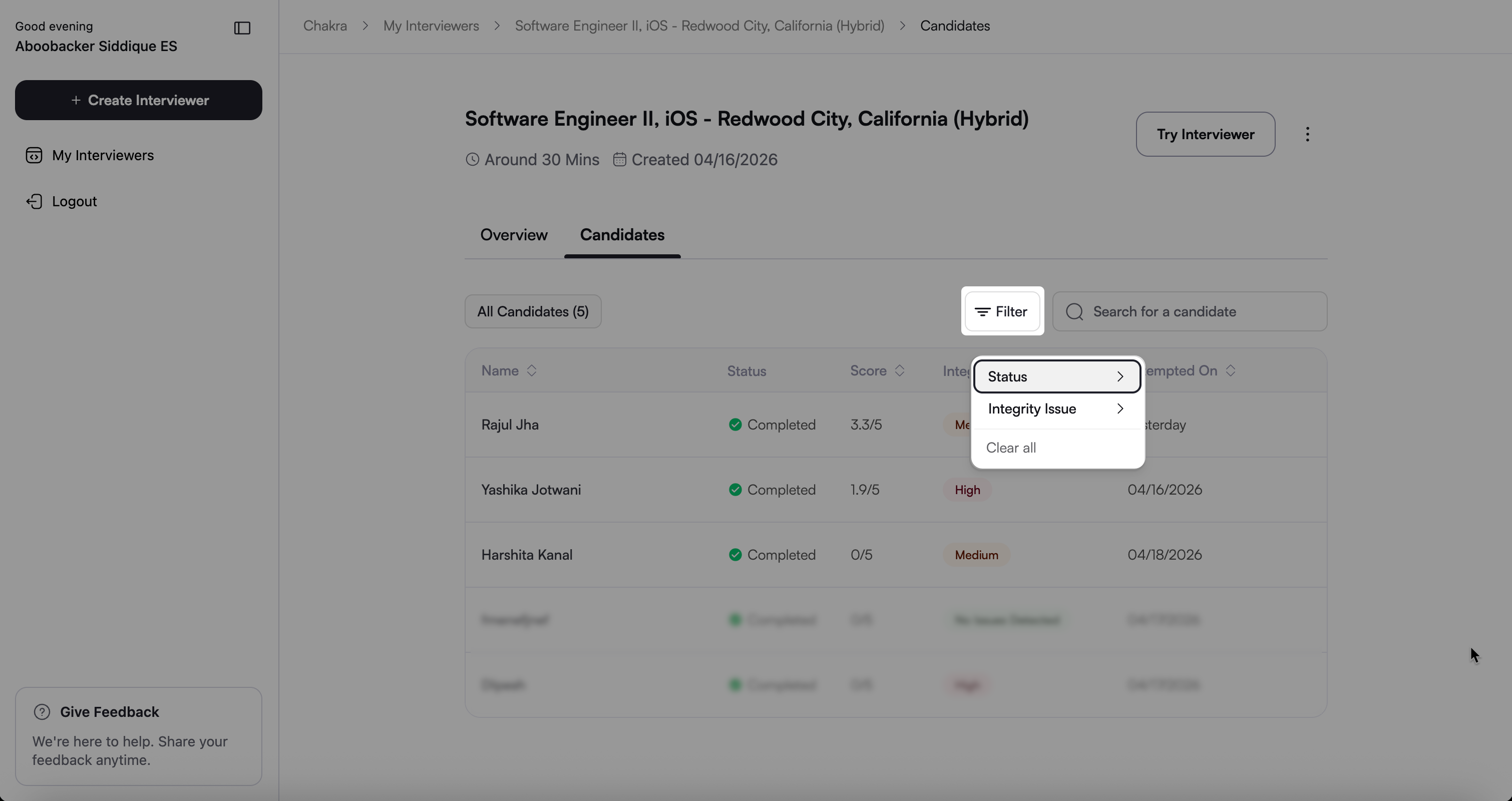
Task: Collapse the sidebar panel icon
Action: 242,28
